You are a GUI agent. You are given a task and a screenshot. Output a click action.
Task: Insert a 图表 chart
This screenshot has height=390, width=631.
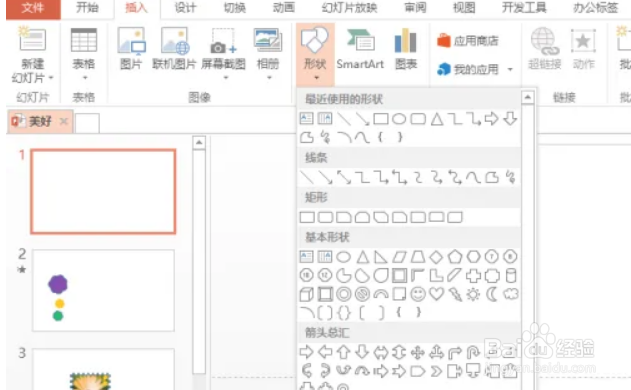pyautogui.click(x=406, y=48)
